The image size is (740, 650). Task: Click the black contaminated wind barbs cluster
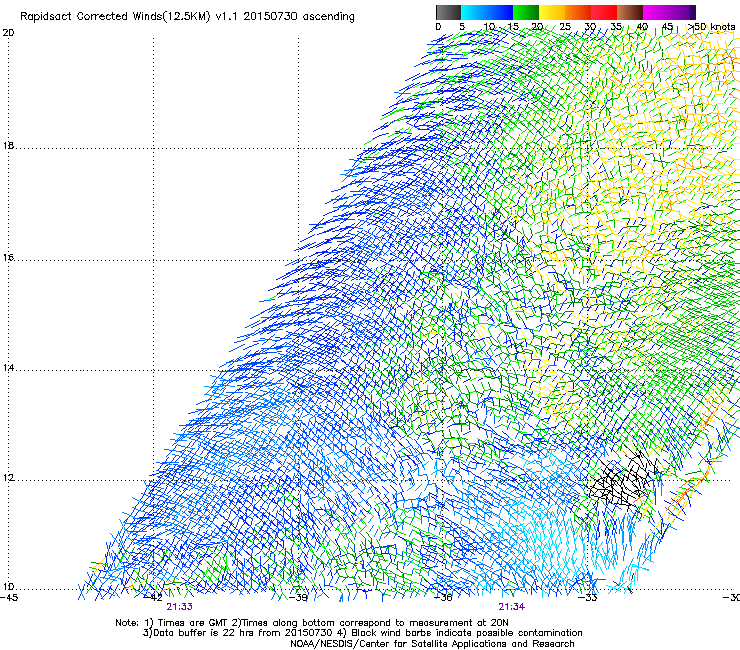623,479
